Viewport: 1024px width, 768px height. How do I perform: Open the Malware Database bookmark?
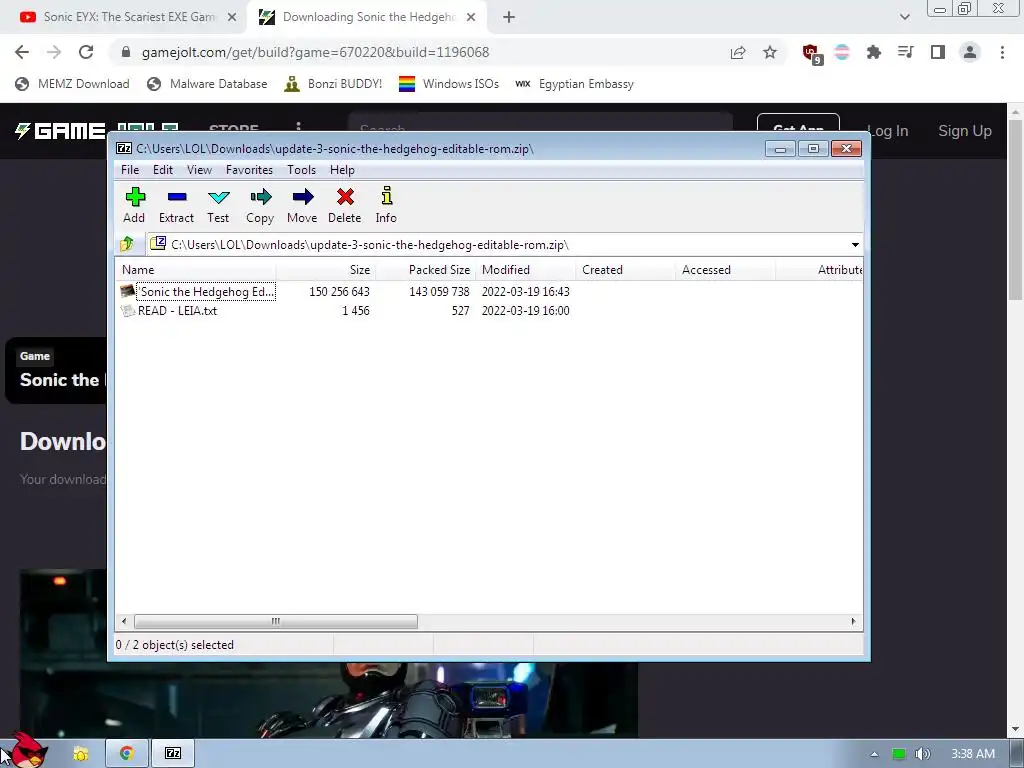207,84
